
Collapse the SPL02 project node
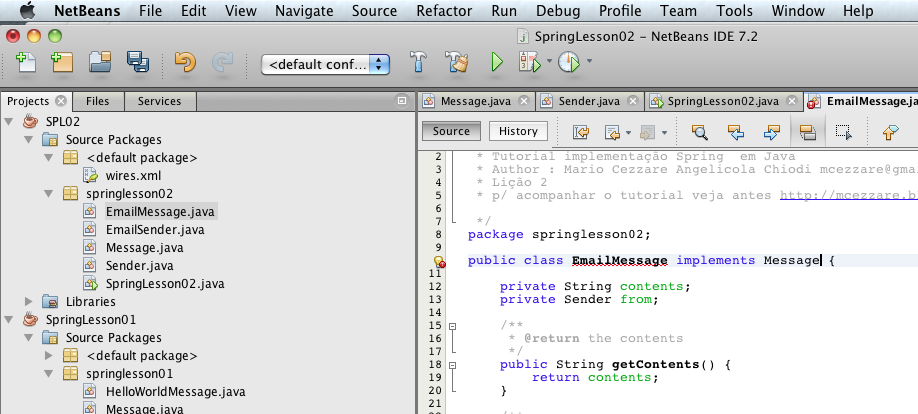(8, 122)
